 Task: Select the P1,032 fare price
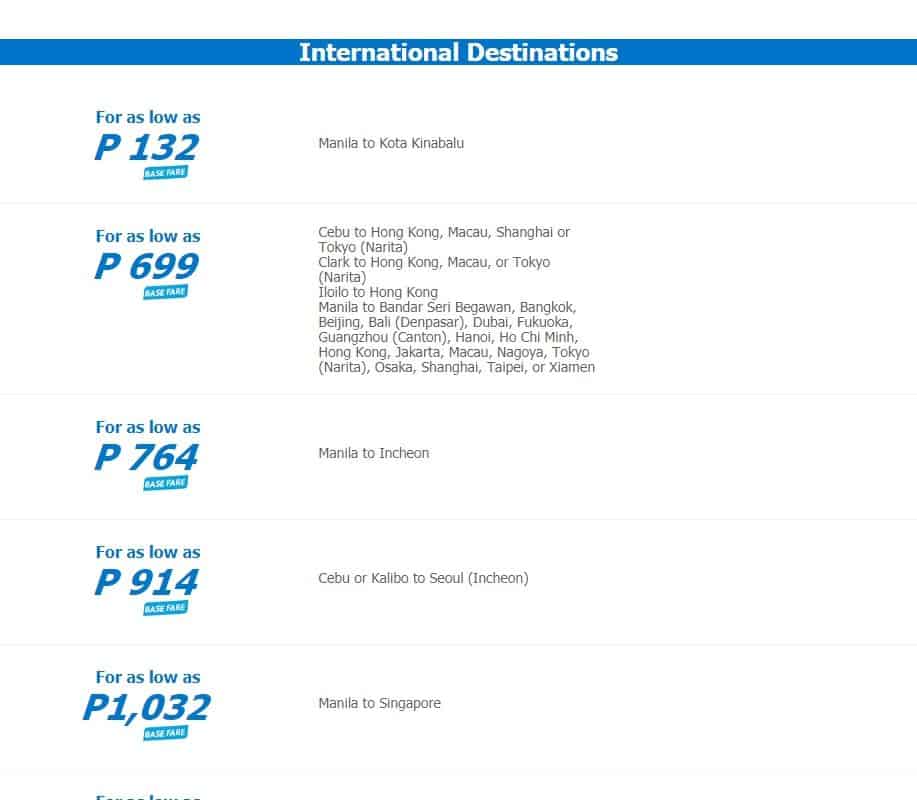point(147,708)
